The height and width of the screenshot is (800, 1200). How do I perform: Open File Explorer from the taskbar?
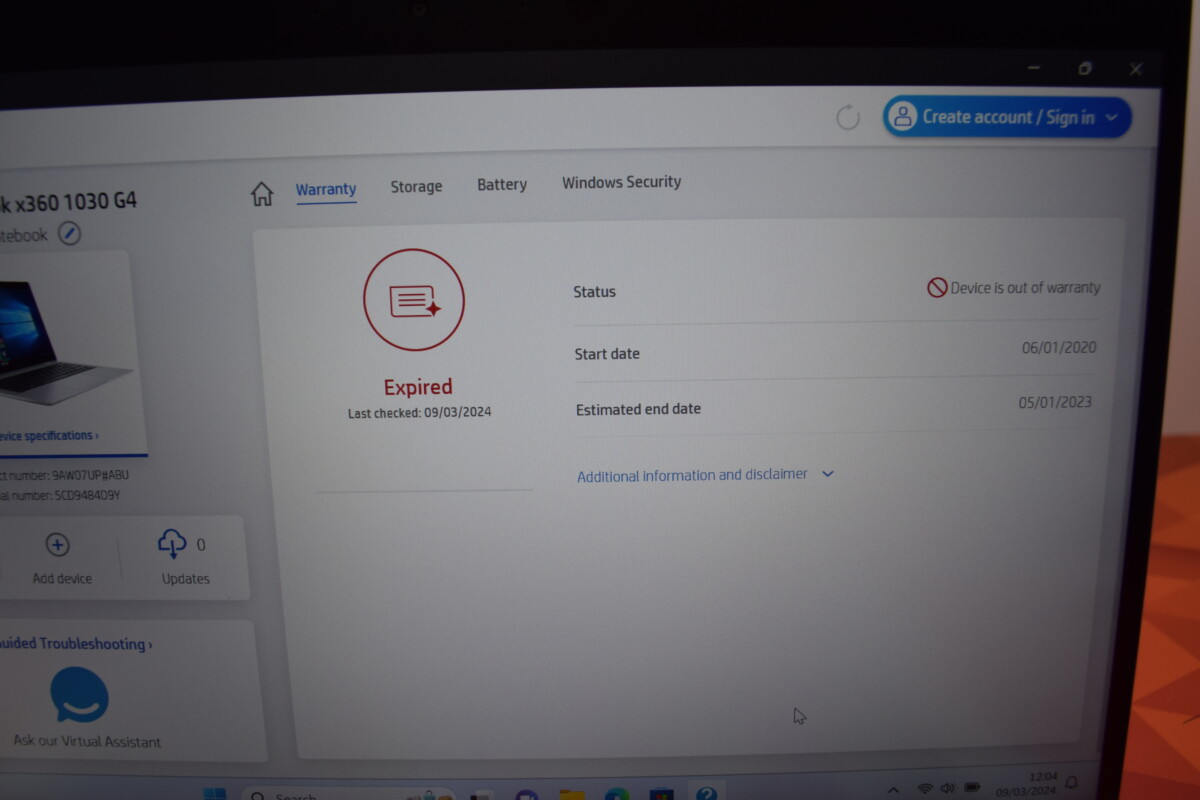(572, 795)
